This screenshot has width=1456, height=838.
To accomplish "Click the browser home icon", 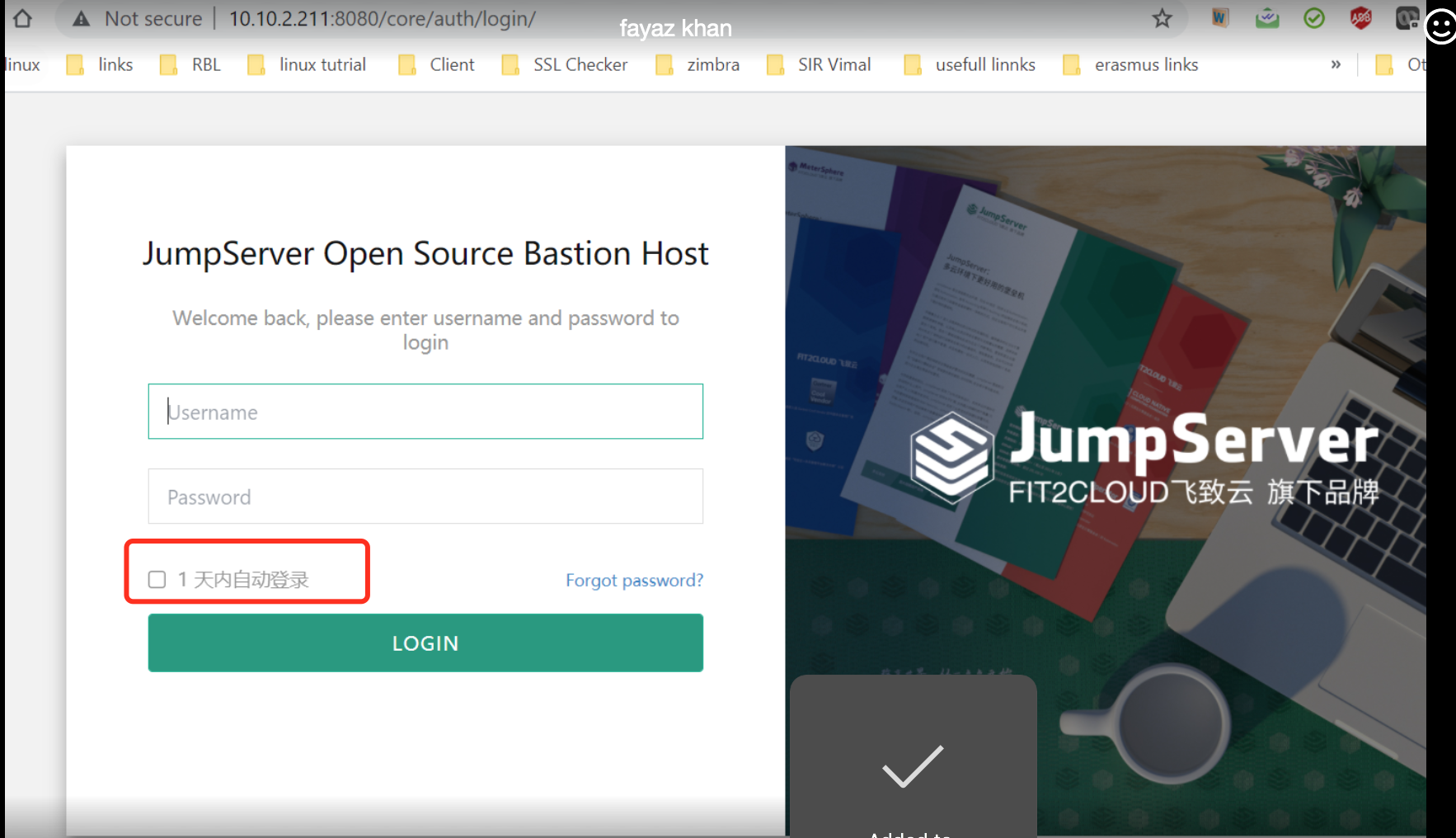I will 22,18.
